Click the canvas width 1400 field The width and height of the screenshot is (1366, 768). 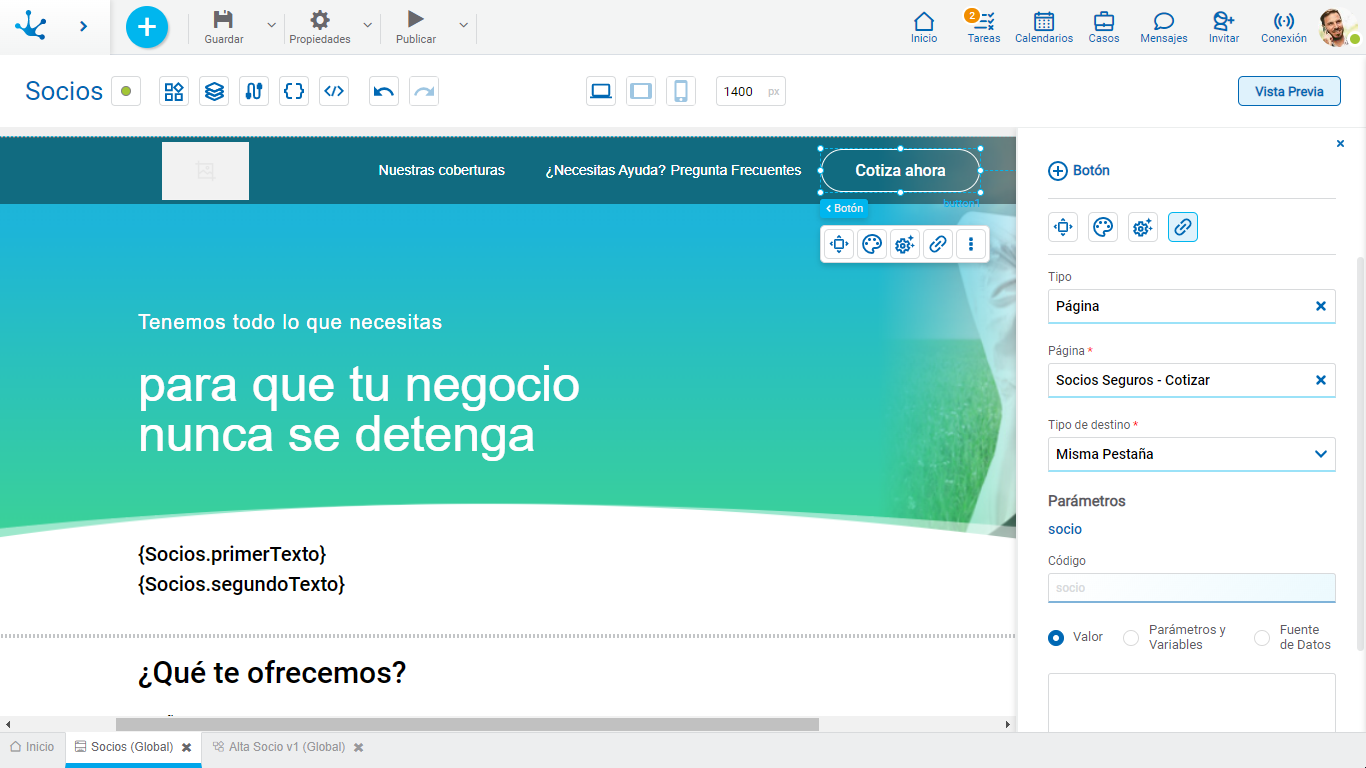point(751,91)
